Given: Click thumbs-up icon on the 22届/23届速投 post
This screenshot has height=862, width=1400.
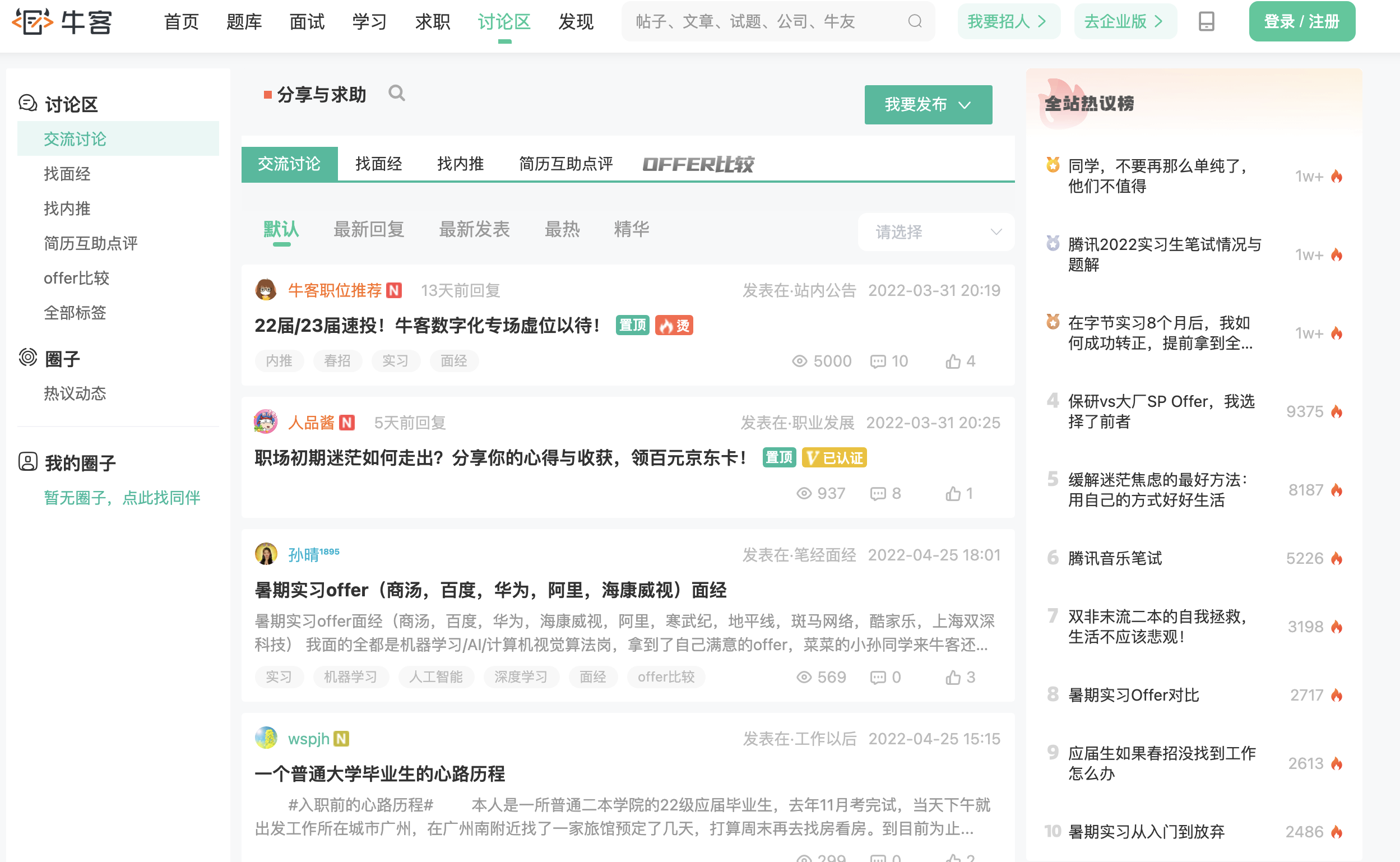Looking at the screenshot, I should point(953,362).
